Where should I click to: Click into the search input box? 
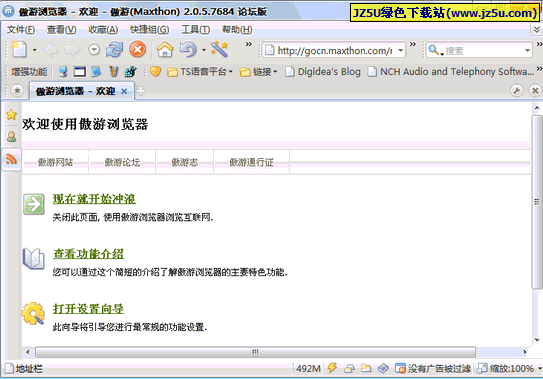(483, 51)
